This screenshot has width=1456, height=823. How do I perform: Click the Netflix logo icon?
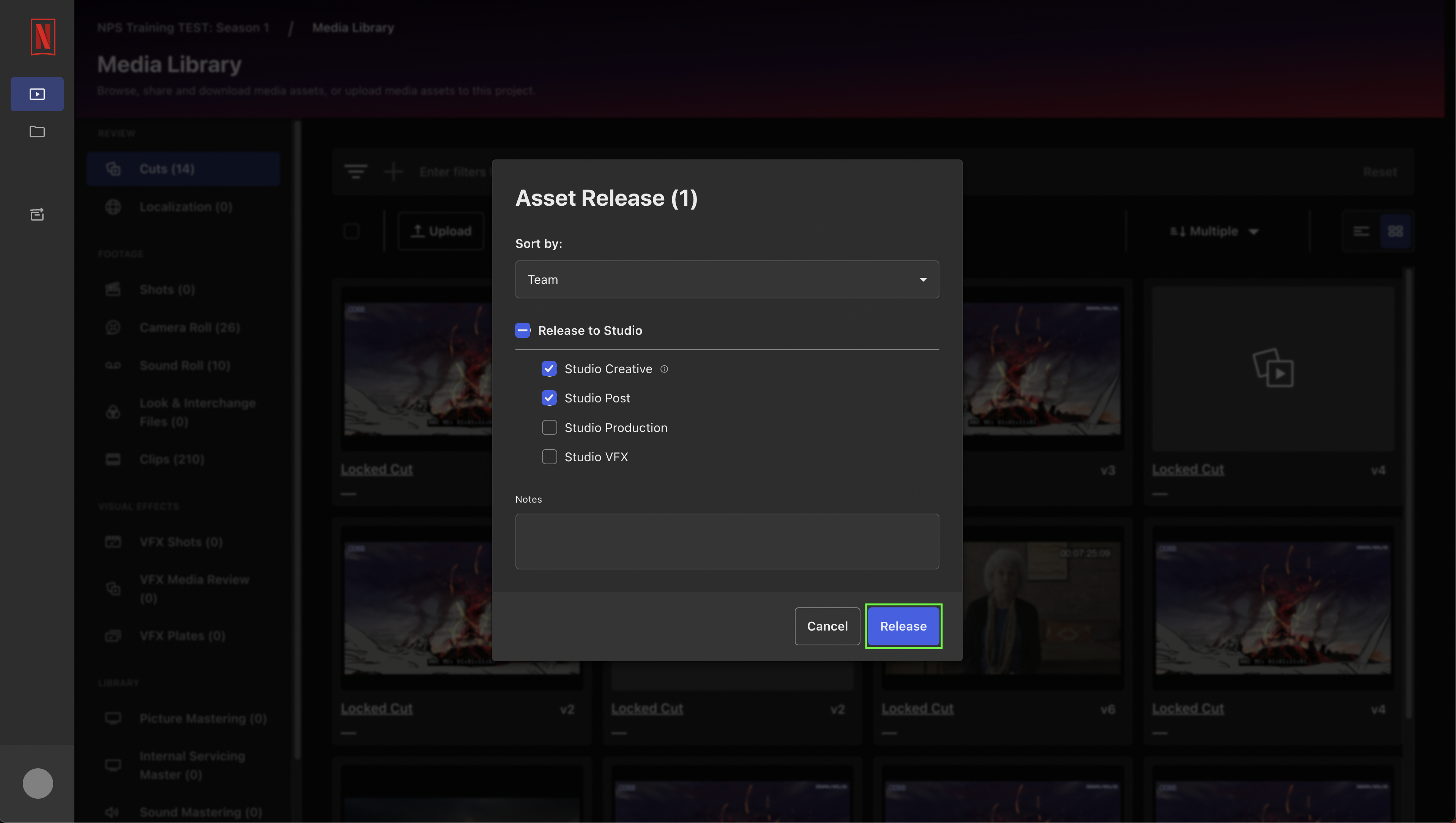tap(43, 37)
